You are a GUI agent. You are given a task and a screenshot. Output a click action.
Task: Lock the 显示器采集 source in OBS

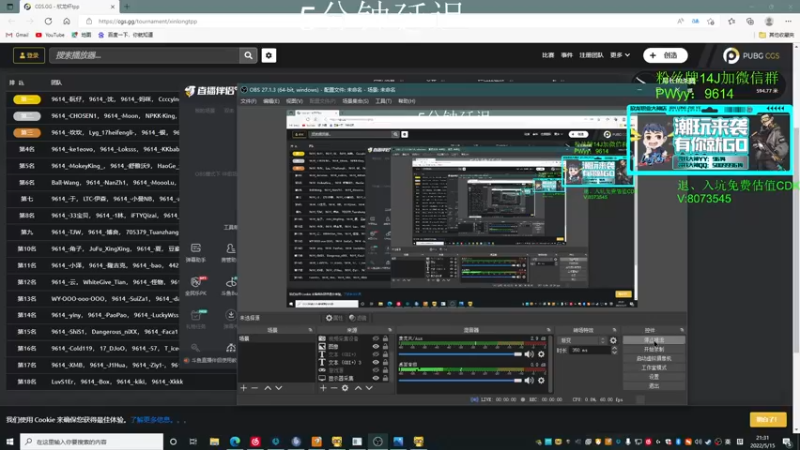click(385, 378)
